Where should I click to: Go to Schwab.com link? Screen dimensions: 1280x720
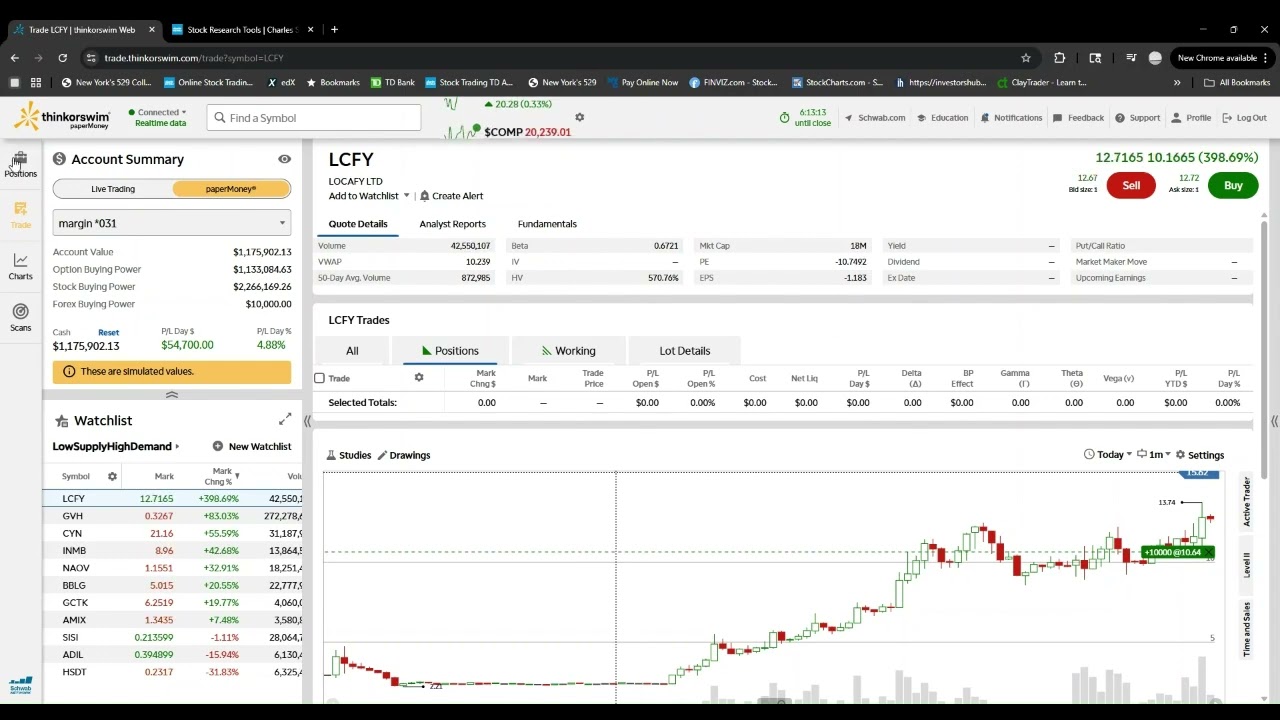point(874,118)
